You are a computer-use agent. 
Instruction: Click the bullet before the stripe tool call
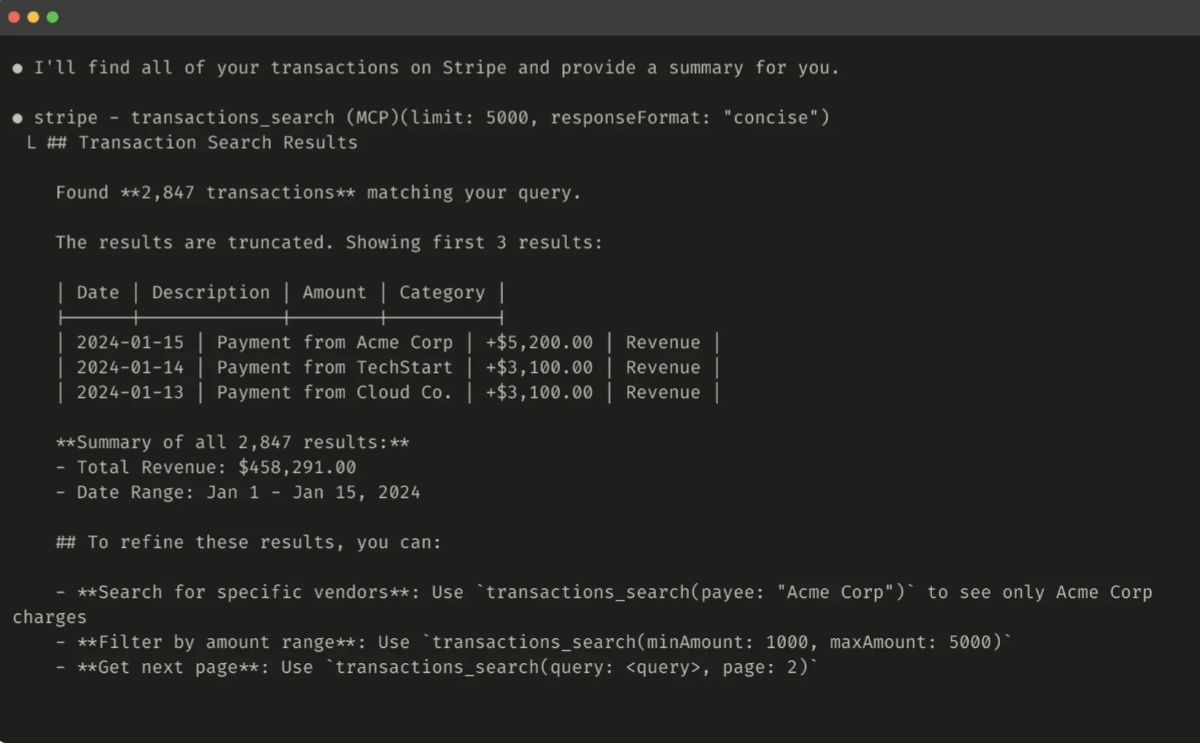(x=17, y=118)
